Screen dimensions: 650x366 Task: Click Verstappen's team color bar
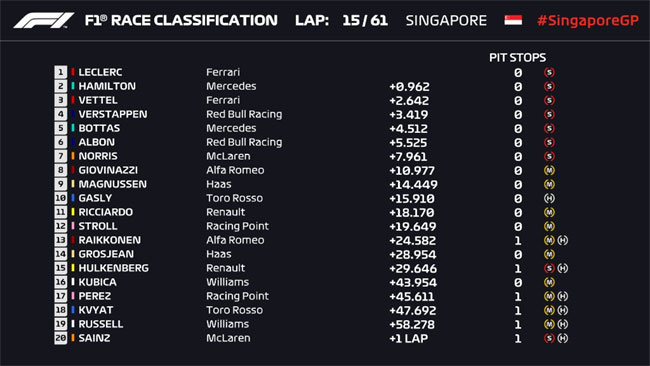coord(73,114)
